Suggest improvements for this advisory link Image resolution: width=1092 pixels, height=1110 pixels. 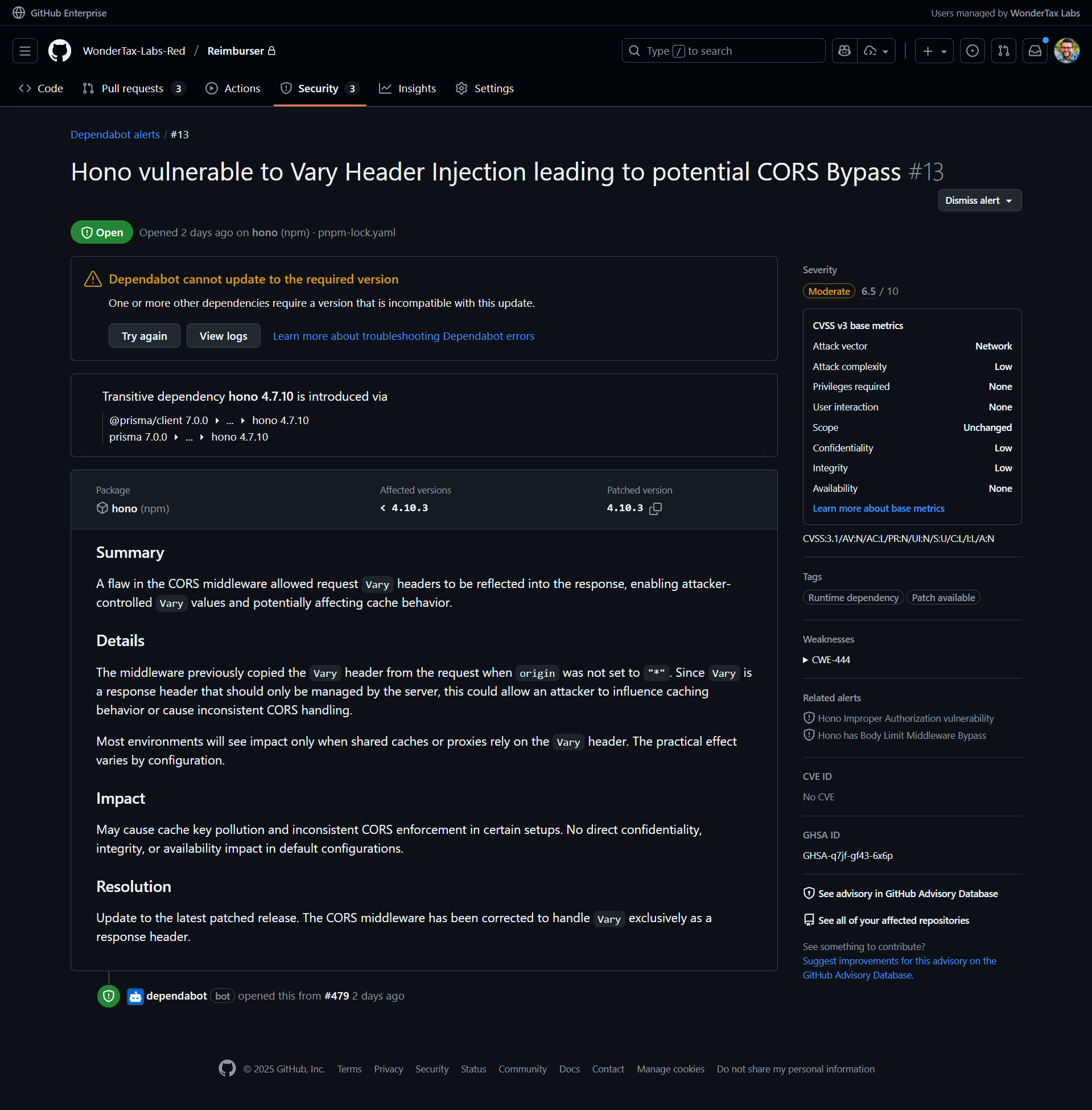tap(899, 968)
